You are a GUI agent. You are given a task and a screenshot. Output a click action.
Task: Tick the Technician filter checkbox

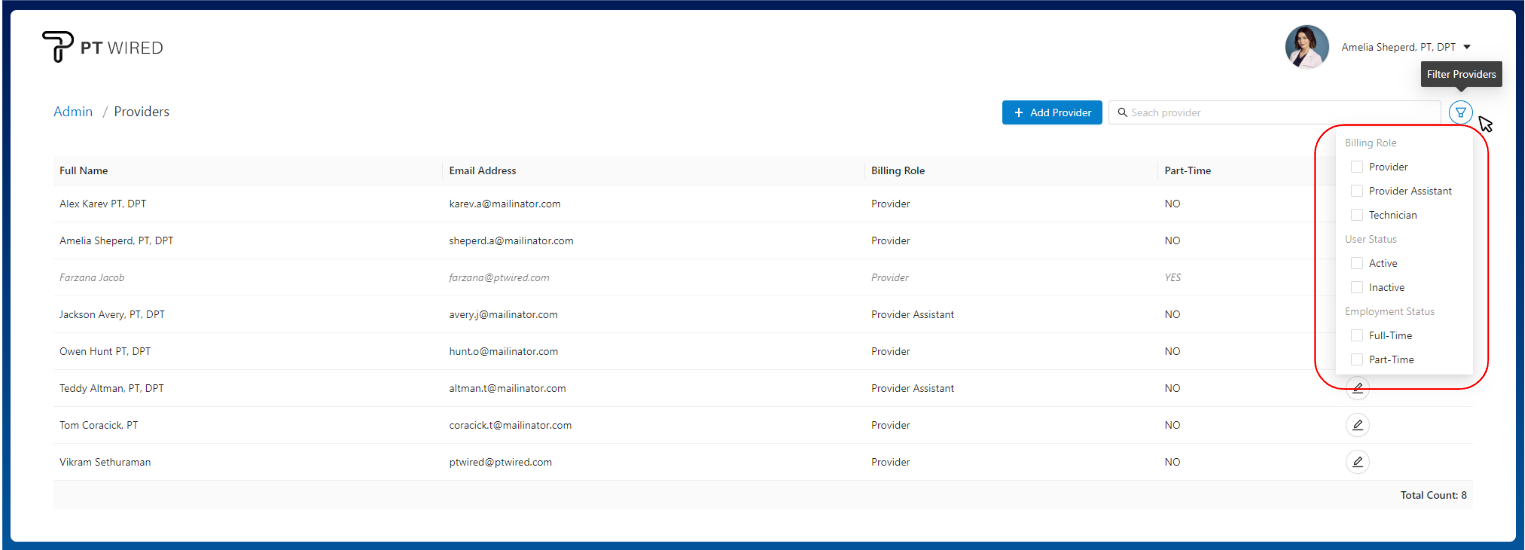pos(1357,215)
